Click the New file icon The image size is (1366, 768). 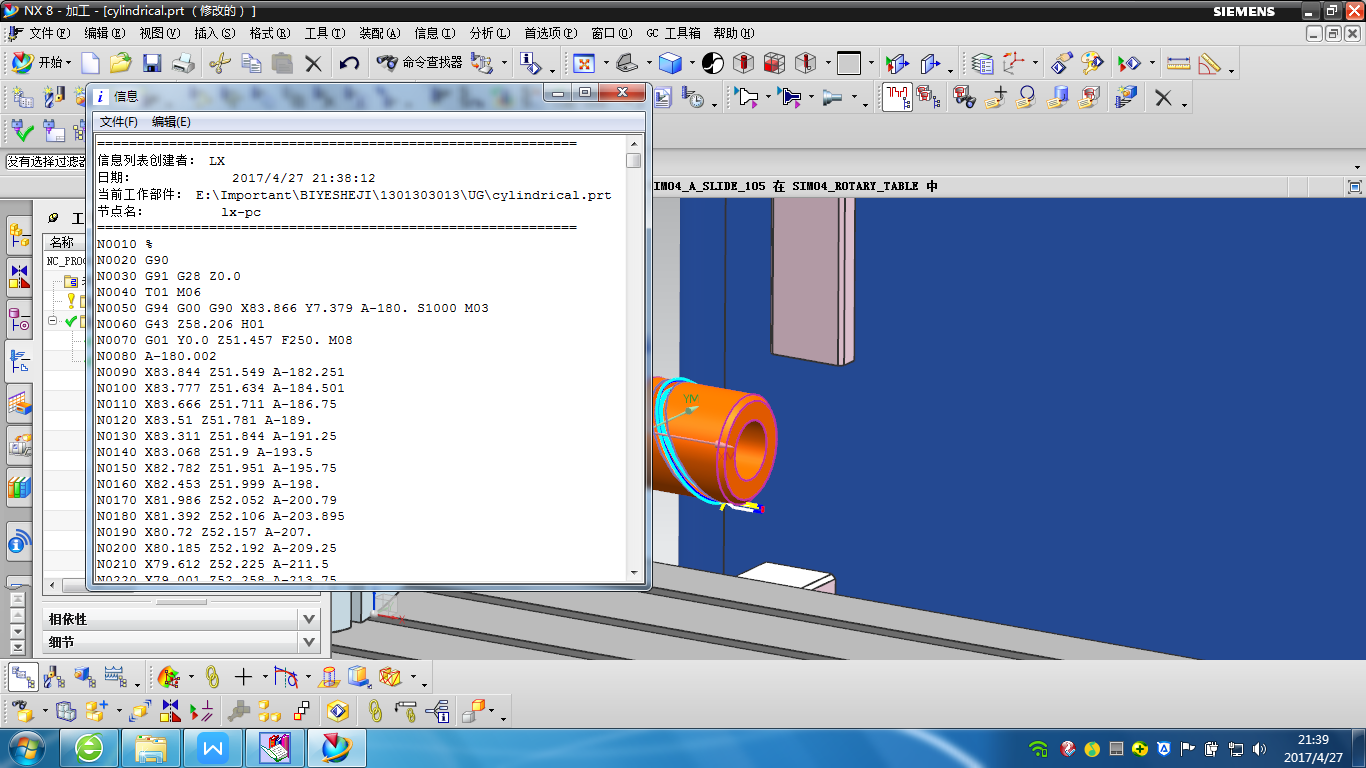click(90, 63)
